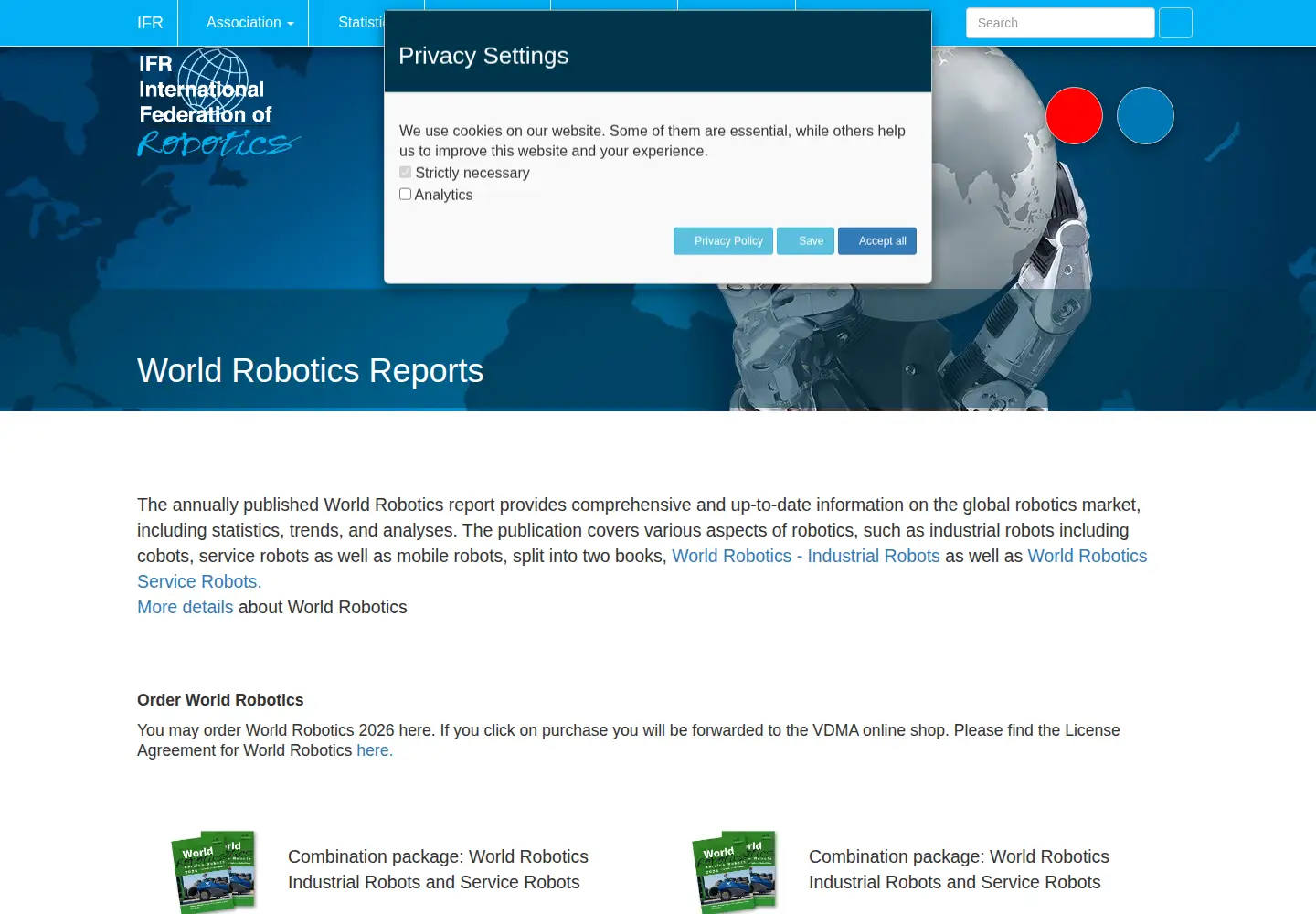
Task: Click the World Robotics Reports page title
Action: (x=310, y=371)
